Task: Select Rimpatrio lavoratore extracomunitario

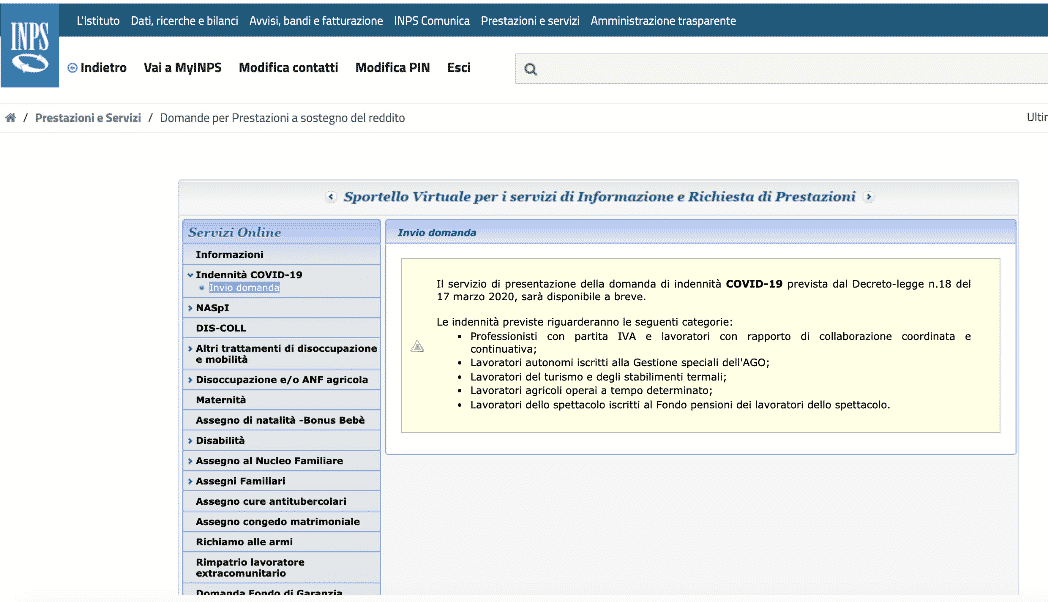Action: click(281, 567)
